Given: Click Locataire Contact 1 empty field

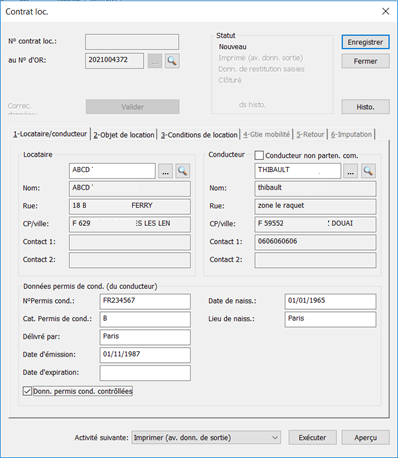Looking at the screenshot, I should click(130, 242).
